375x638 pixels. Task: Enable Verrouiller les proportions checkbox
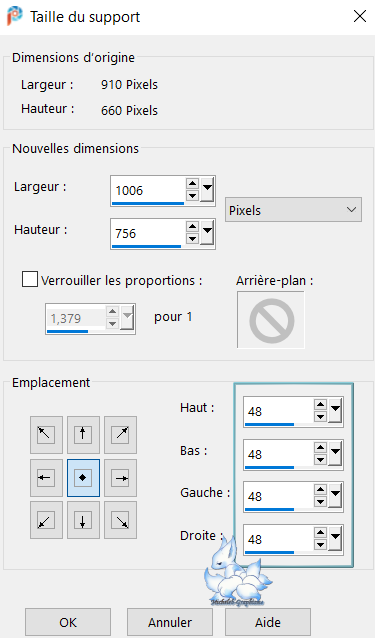coord(30,280)
